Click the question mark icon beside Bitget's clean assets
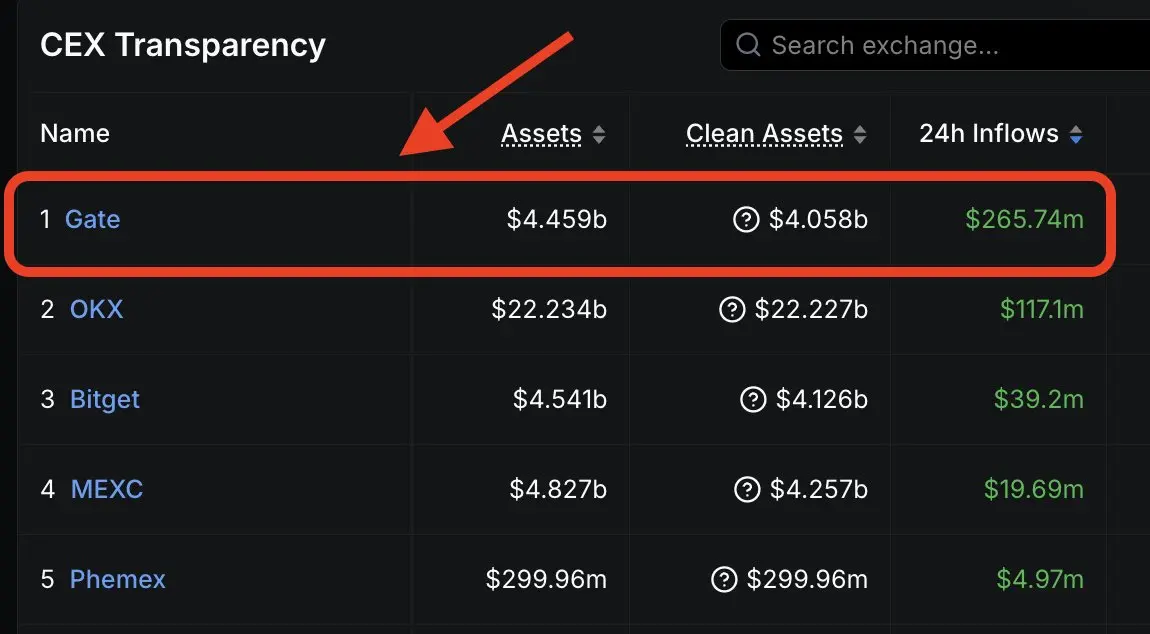 tap(753, 399)
